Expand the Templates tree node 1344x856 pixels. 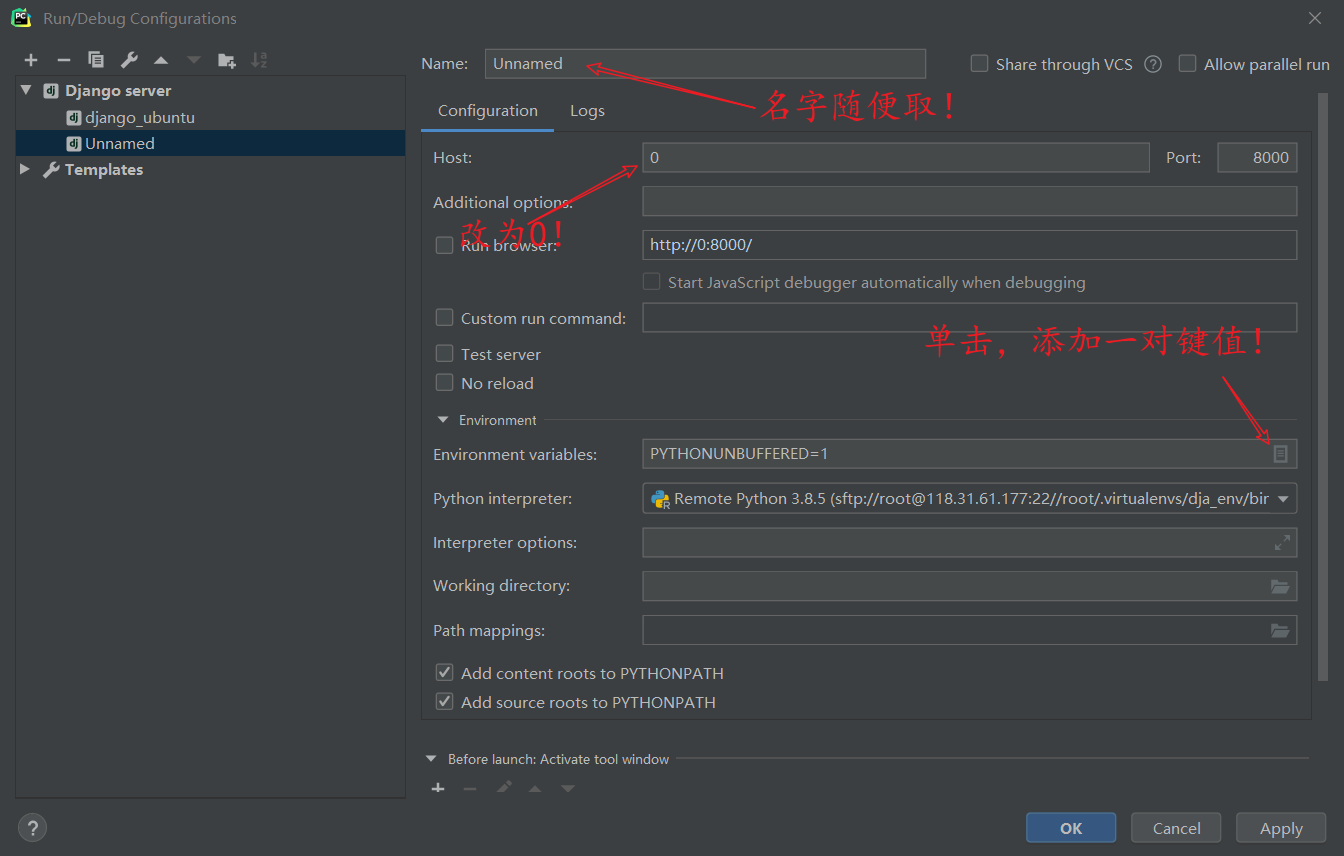tap(26, 170)
